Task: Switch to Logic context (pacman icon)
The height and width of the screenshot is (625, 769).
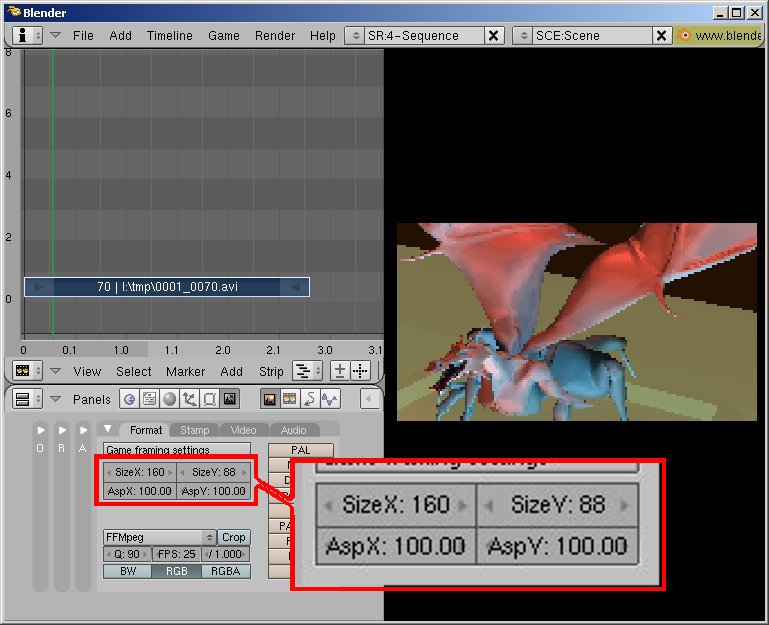Action: point(129,399)
